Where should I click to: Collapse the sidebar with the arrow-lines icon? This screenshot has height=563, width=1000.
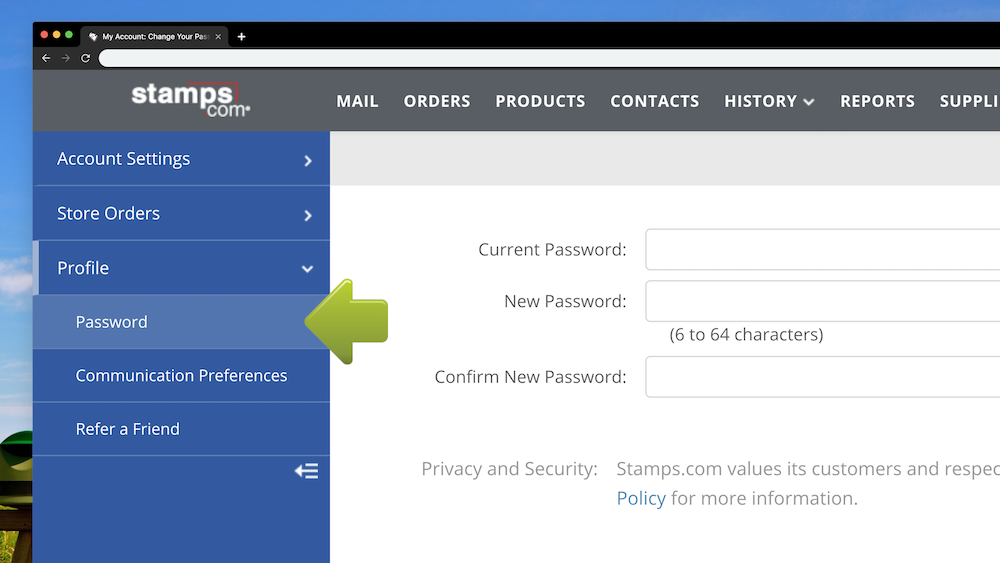pyautogui.click(x=306, y=471)
